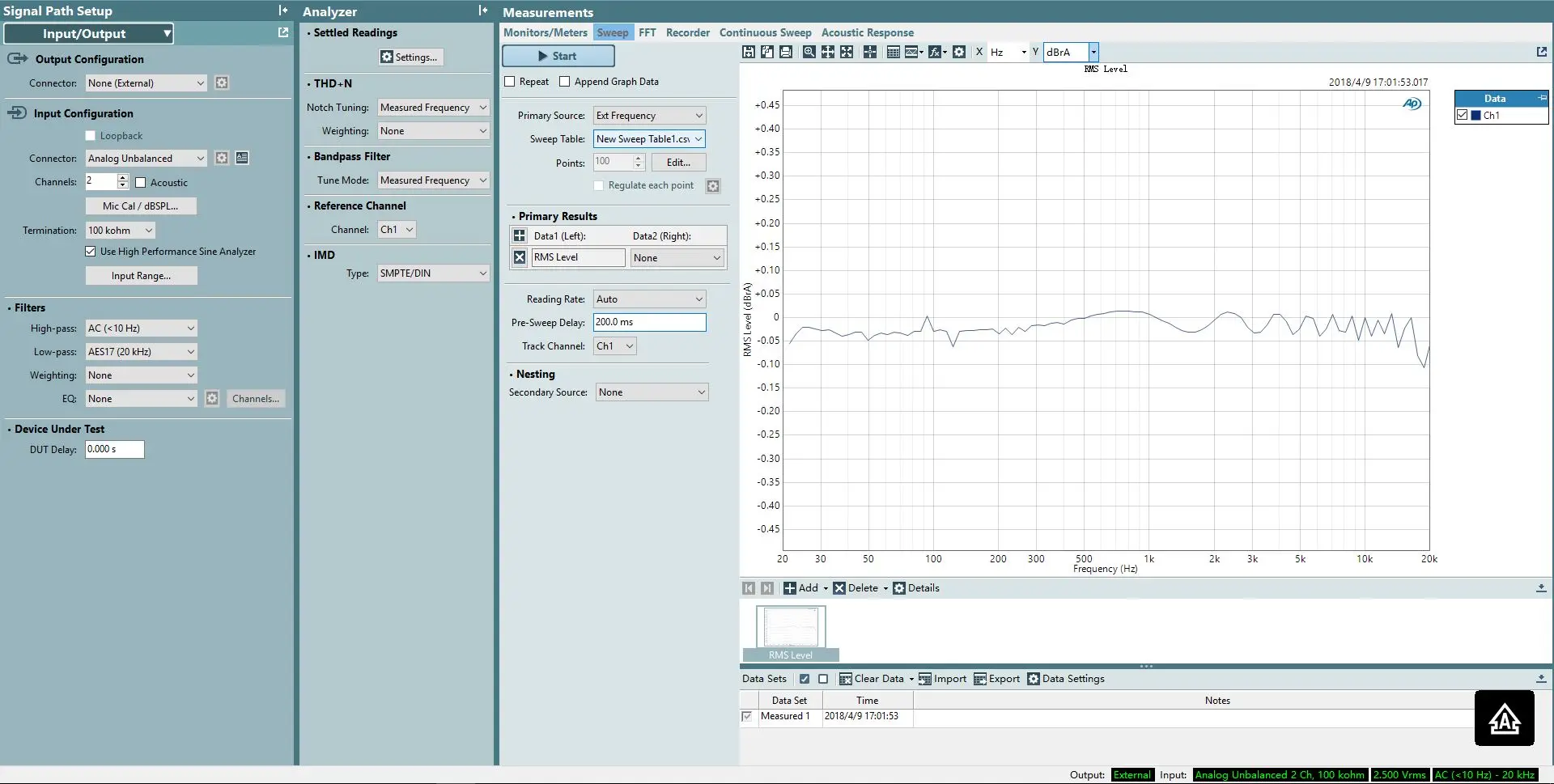1554x784 pixels.
Task: Click the Pre-Sweep Delay input field
Action: [x=650, y=322]
